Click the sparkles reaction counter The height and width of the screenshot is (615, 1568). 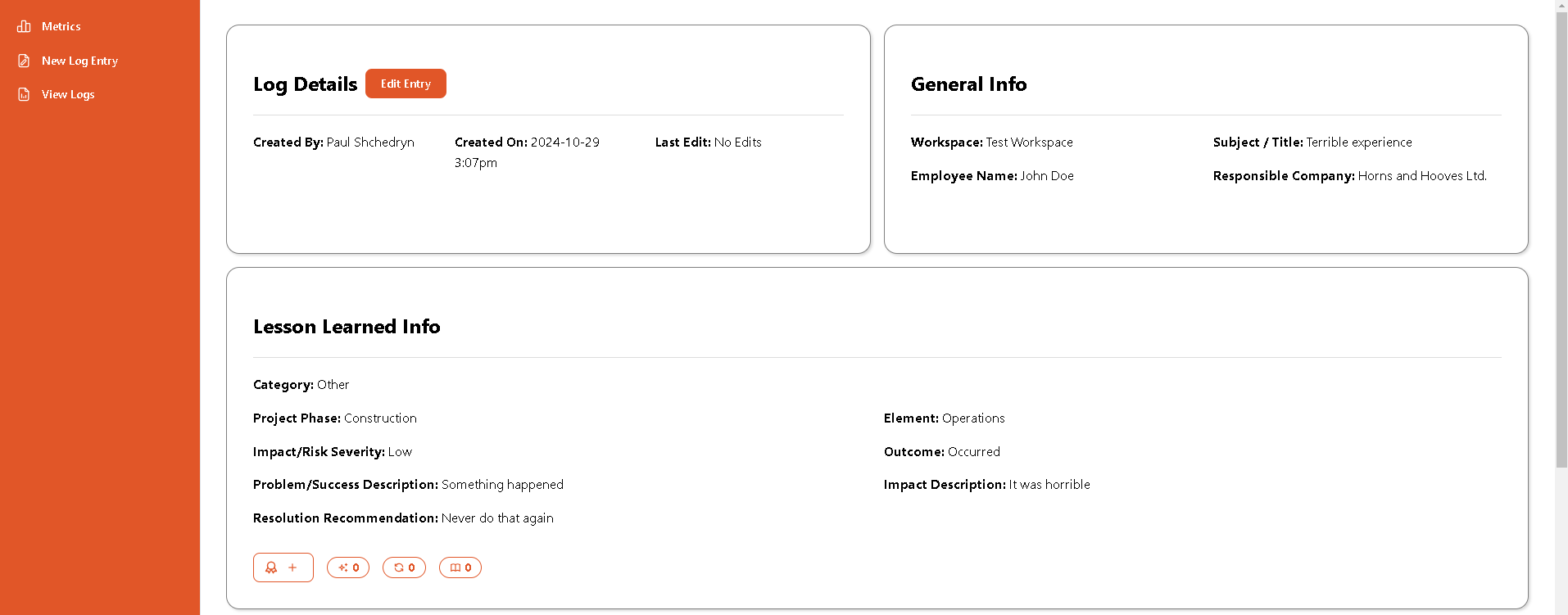tap(348, 568)
